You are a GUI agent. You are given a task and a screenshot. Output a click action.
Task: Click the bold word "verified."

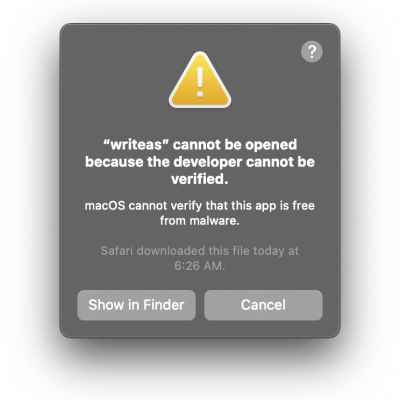[200, 179]
